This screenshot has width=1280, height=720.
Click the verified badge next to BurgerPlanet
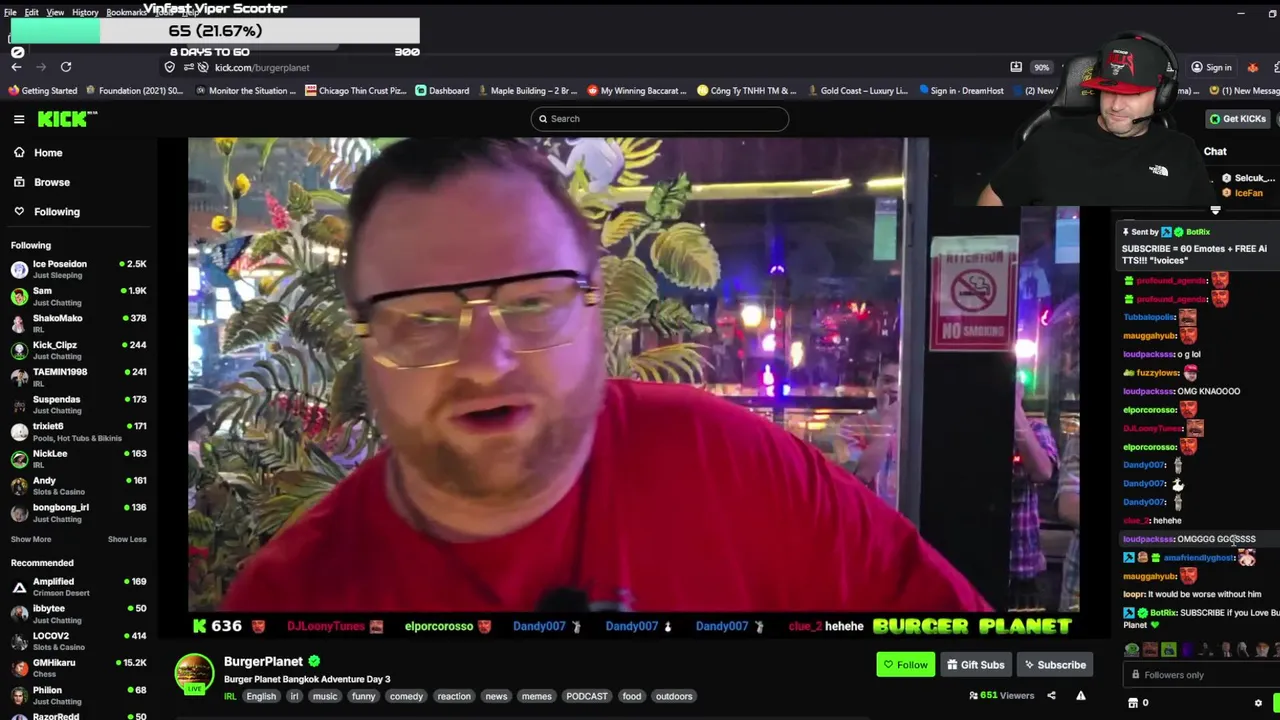pyautogui.click(x=314, y=661)
